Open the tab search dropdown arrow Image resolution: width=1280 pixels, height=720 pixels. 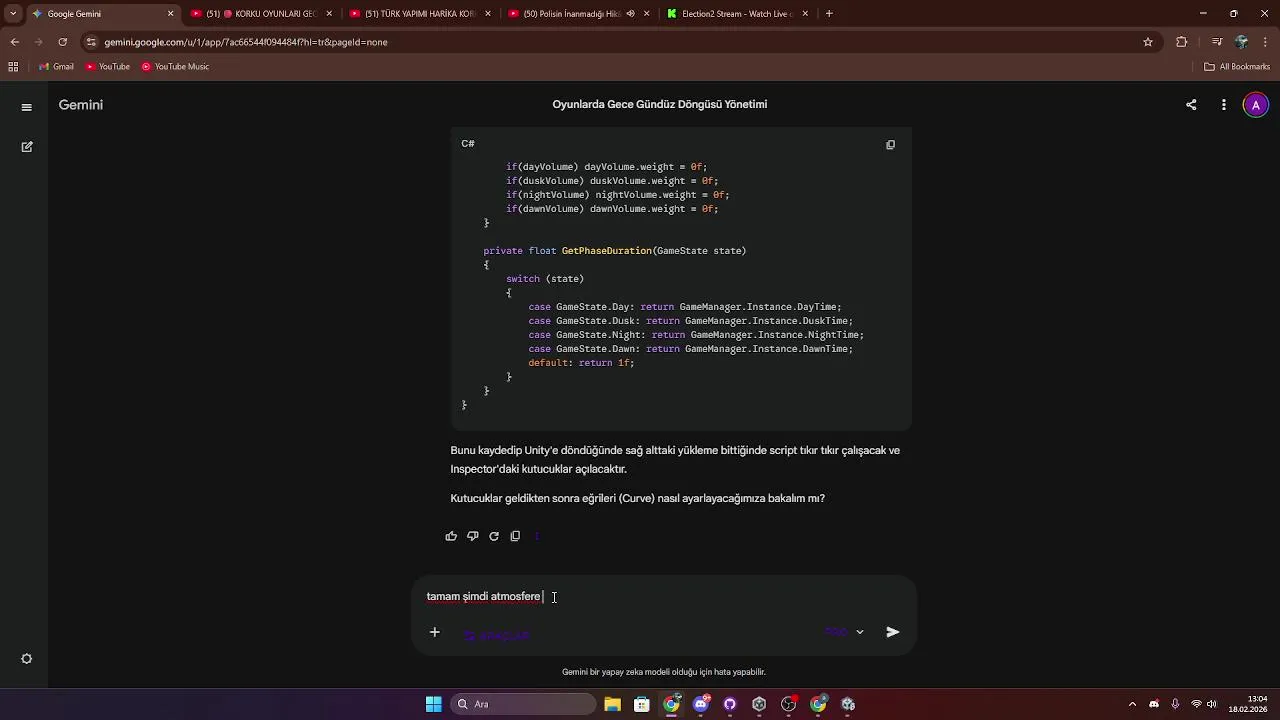pyautogui.click(x=13, y=14)
